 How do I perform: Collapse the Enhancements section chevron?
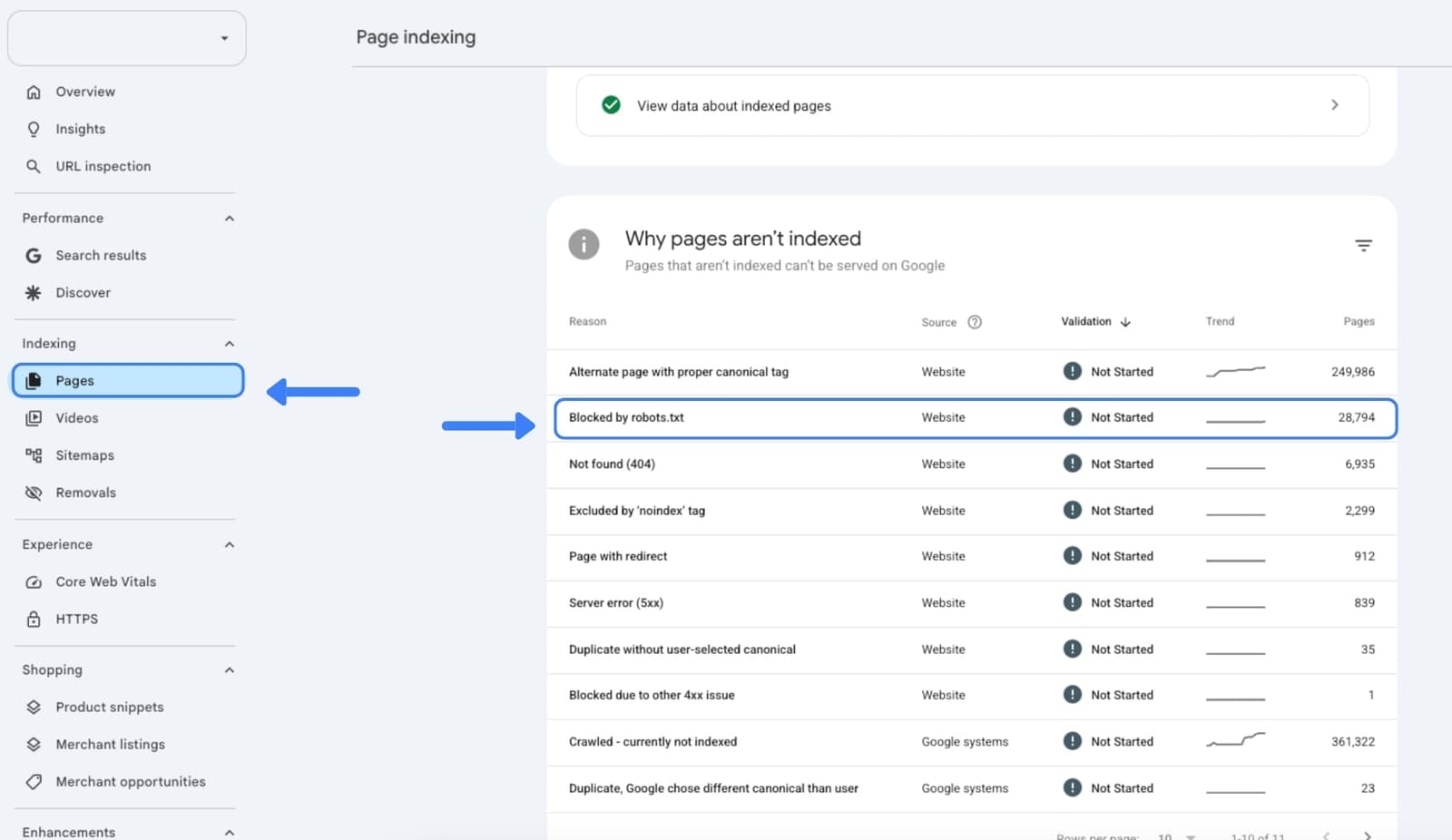point(230,833)
